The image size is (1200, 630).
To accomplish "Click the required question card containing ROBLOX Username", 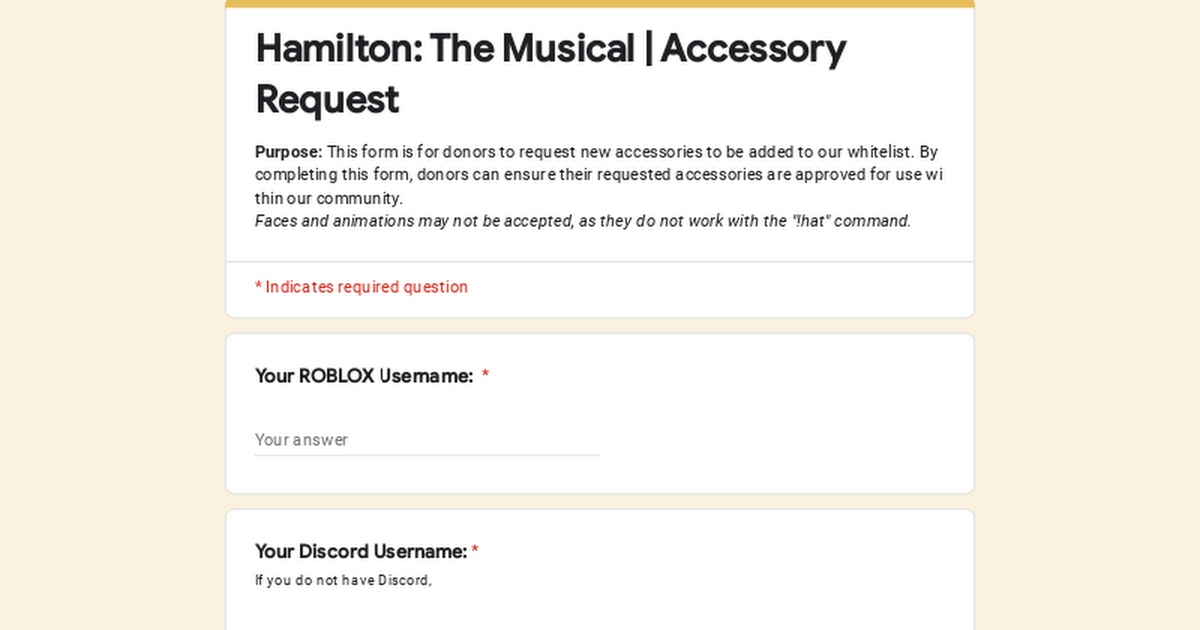I will [600, 414].
